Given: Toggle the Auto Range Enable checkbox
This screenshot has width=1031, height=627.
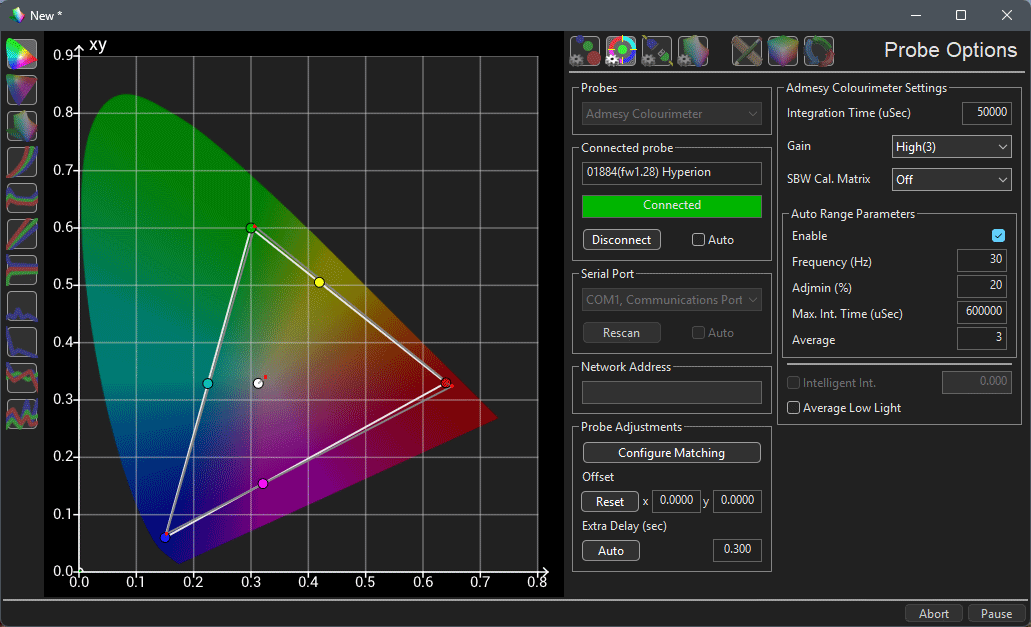Looking at the screenshot, I should (998, 236).
